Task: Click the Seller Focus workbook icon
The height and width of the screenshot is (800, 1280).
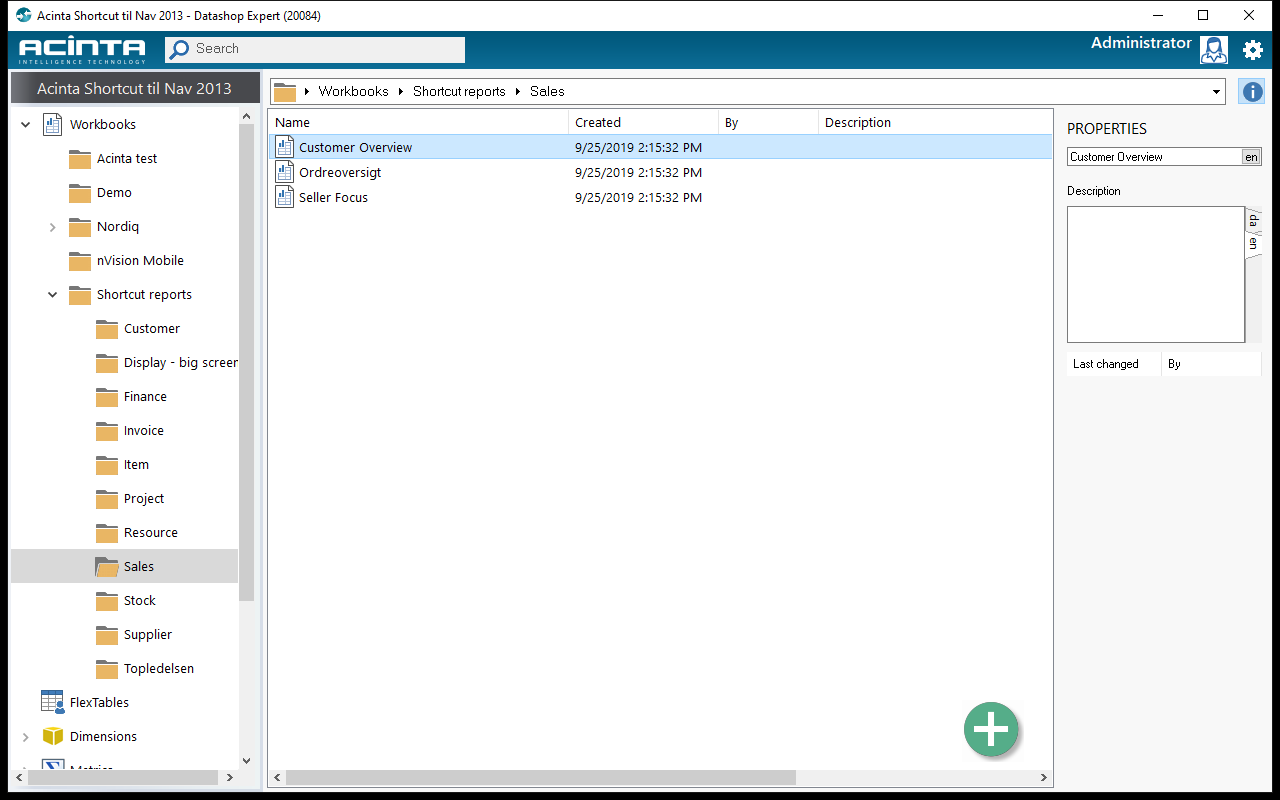Action: pos(285,197)
